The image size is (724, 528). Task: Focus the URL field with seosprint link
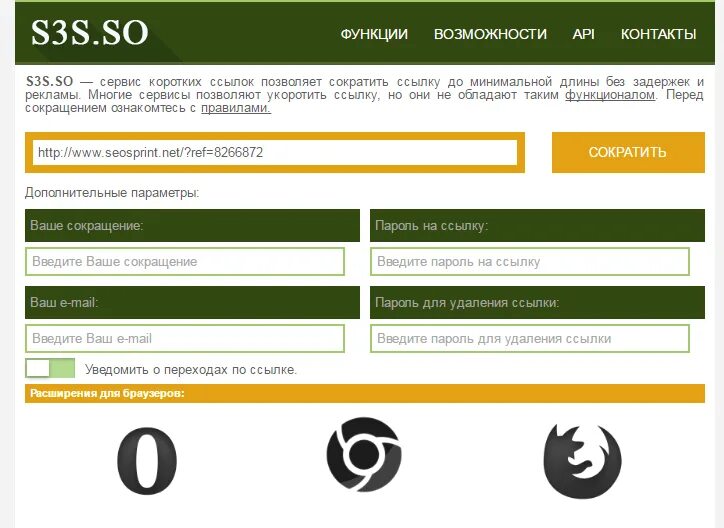[275, 152]
